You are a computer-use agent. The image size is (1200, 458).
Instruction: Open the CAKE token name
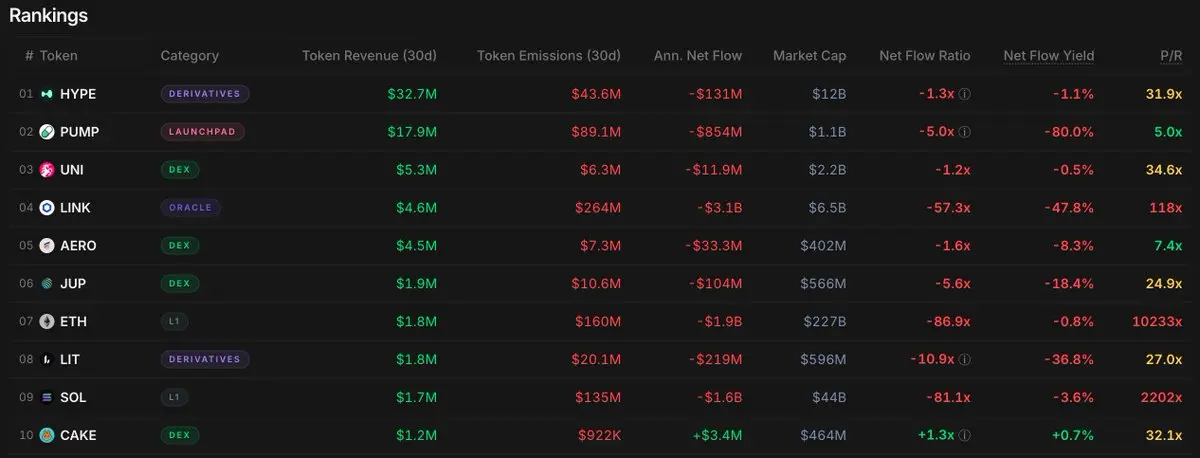click(x=78, y=436)
